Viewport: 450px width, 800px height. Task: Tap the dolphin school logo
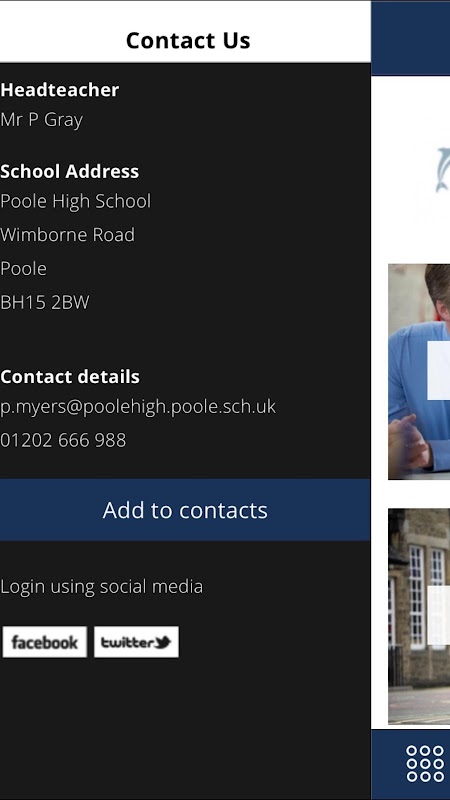click(x=442, y=170)
